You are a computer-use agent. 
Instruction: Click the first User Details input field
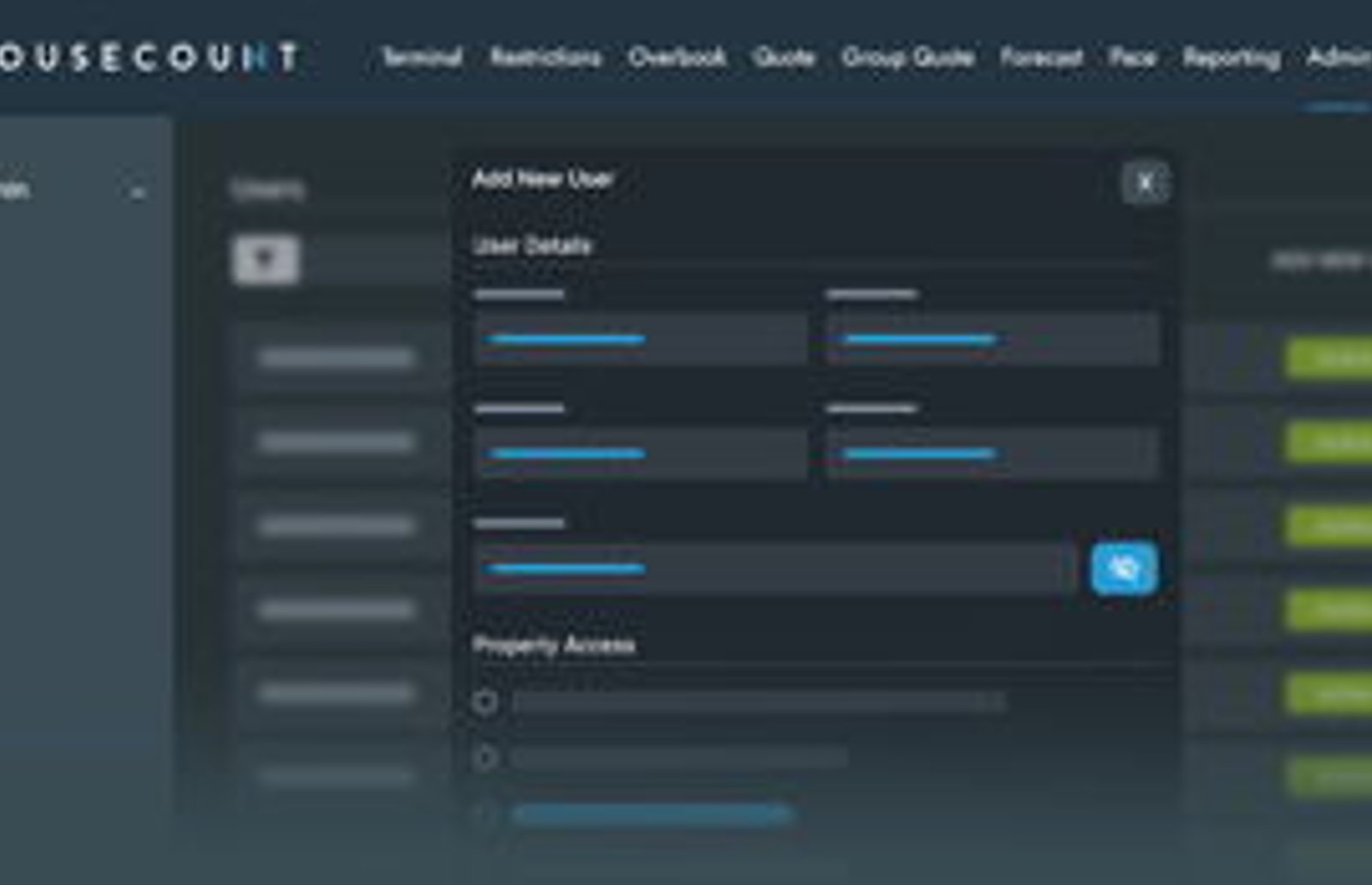pos(640,340)
